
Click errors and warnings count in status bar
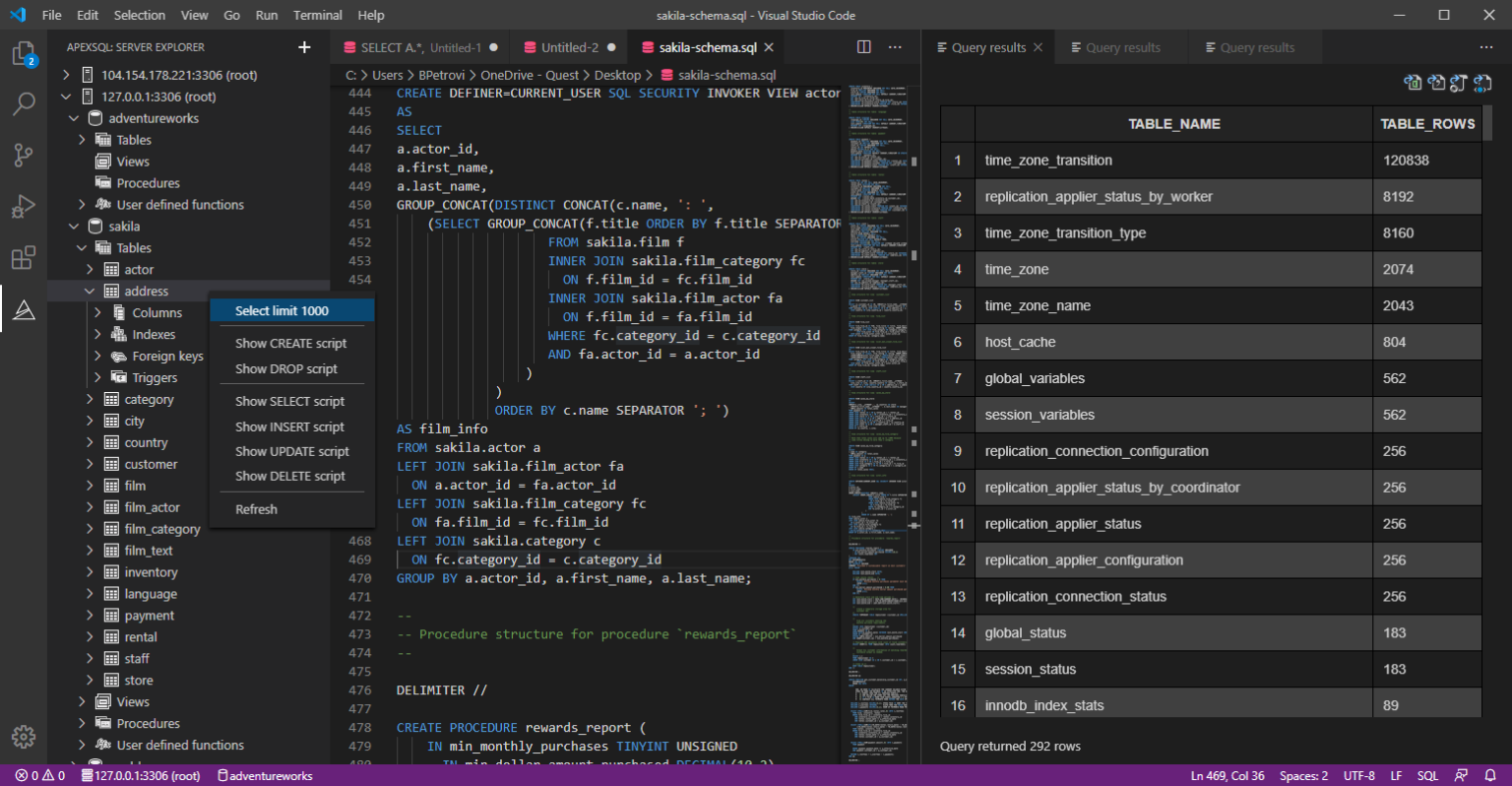coord(40,775)
